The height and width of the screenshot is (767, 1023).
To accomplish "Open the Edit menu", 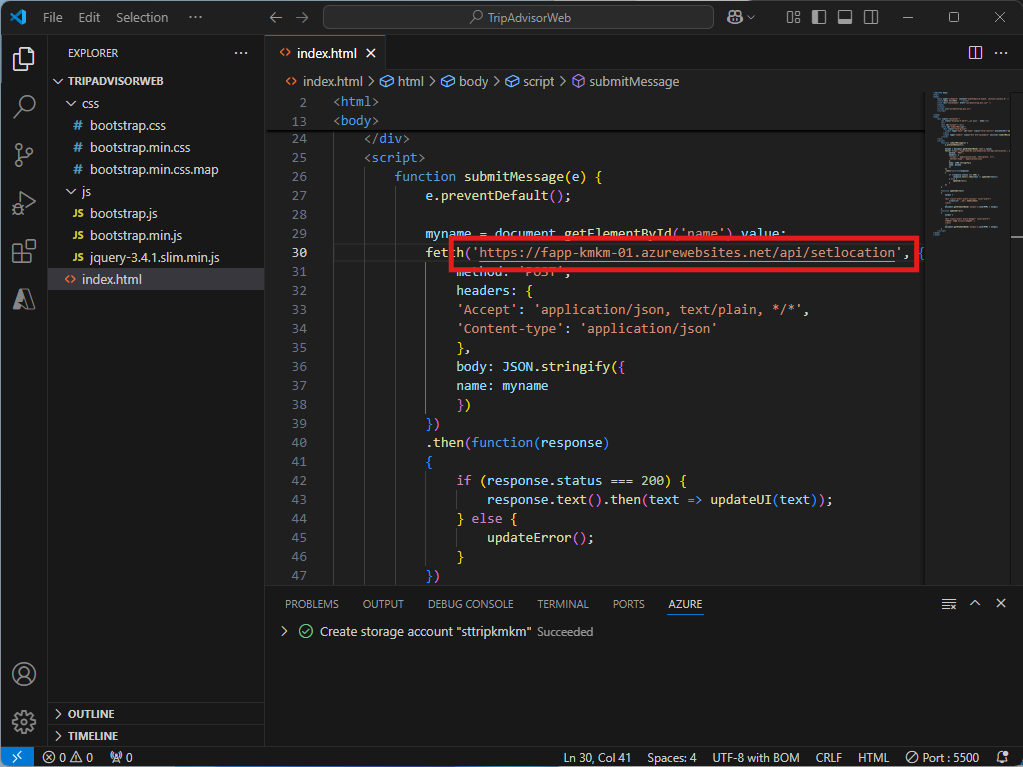I will (89, 18).
